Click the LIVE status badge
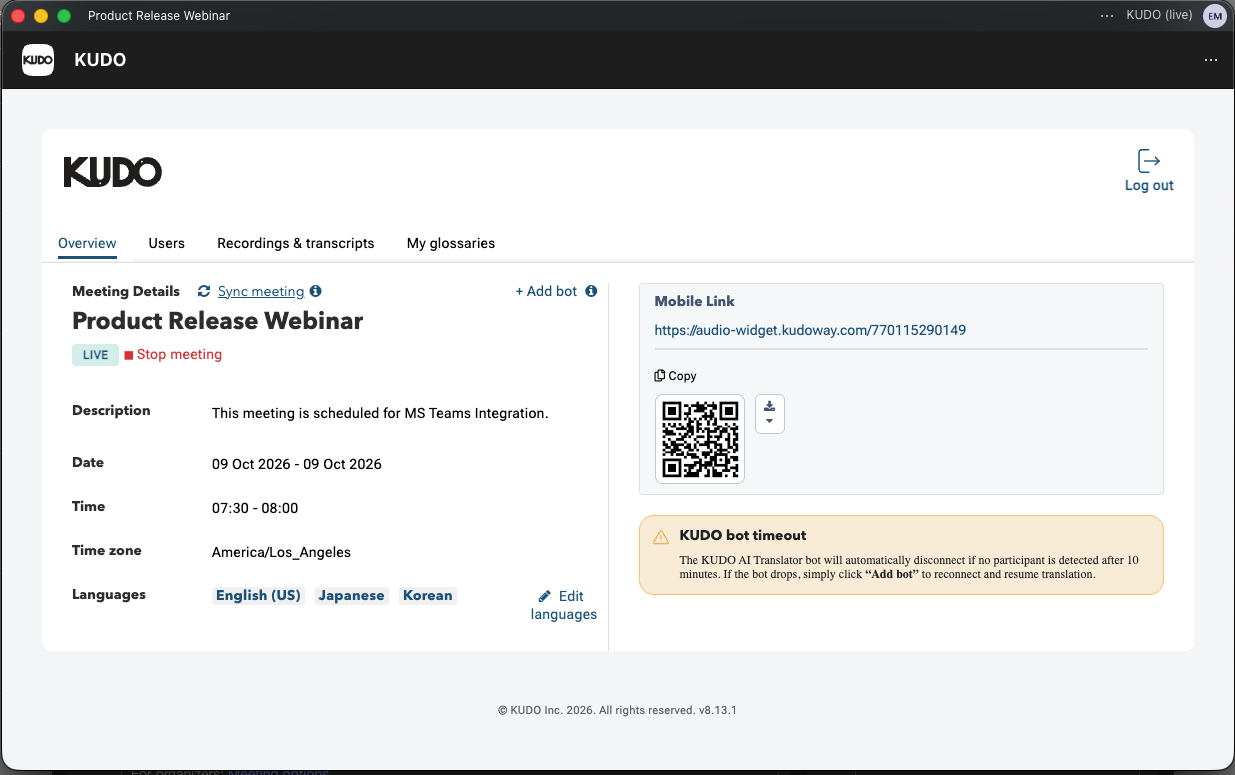The width and height of the screenshot is (1235, 775). point(95,354)
